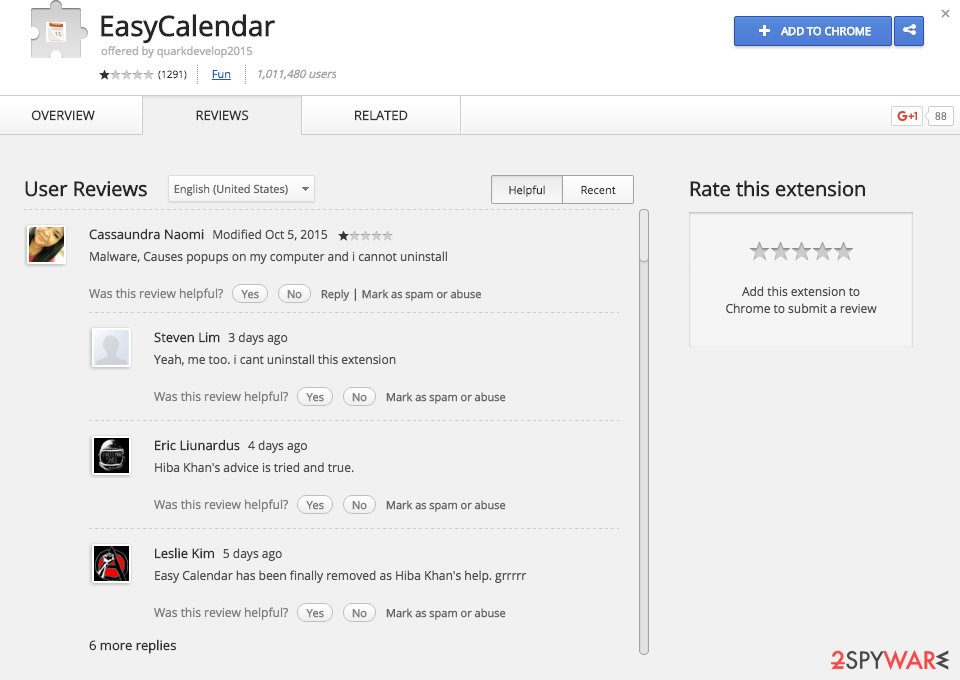Viewport: 960px width, 680px height.
Task: Click the extension star rating in header
Action: point(126,75)
